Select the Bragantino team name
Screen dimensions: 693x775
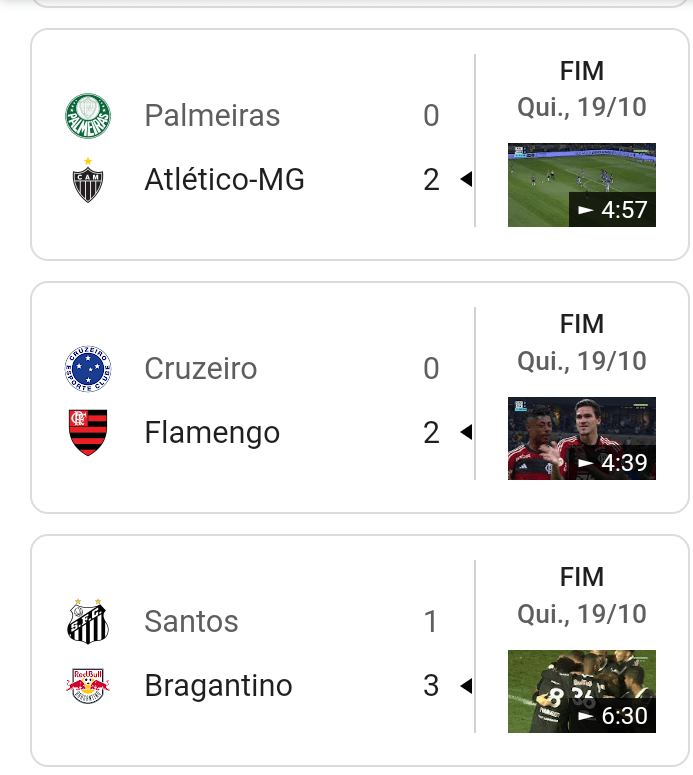[x=218, y=686]
